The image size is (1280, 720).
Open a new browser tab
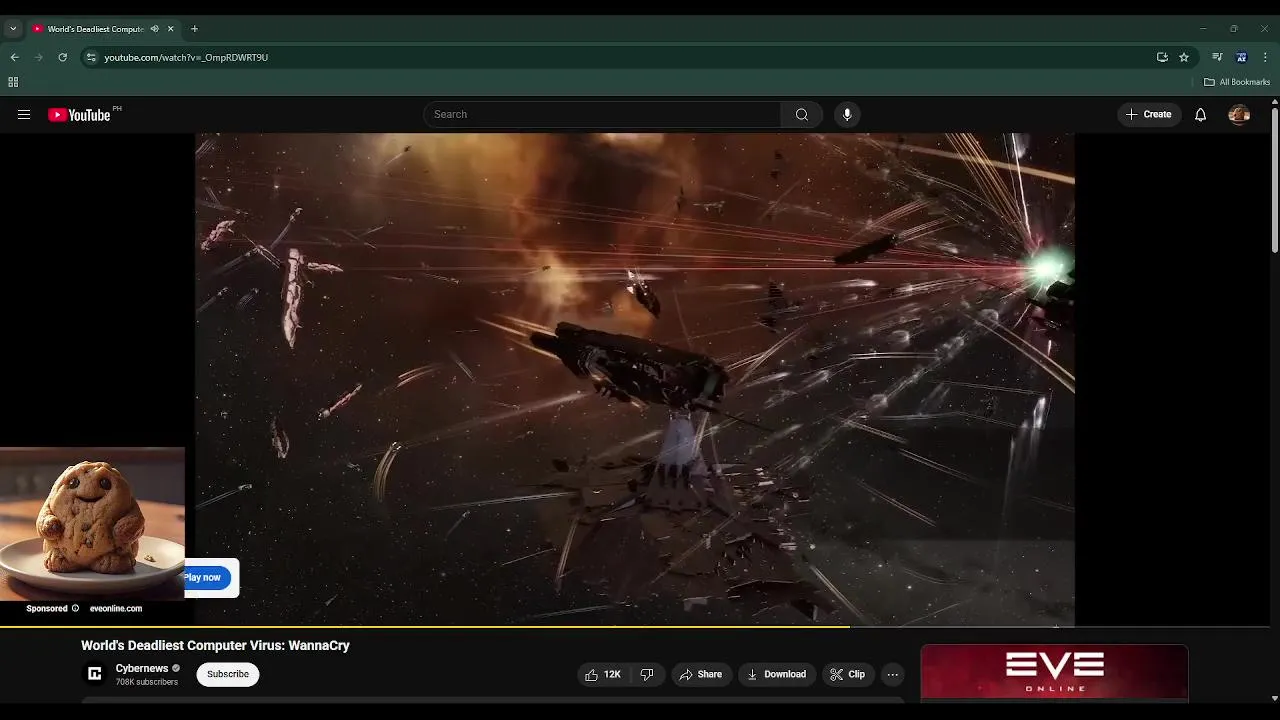tap(194, 29)
